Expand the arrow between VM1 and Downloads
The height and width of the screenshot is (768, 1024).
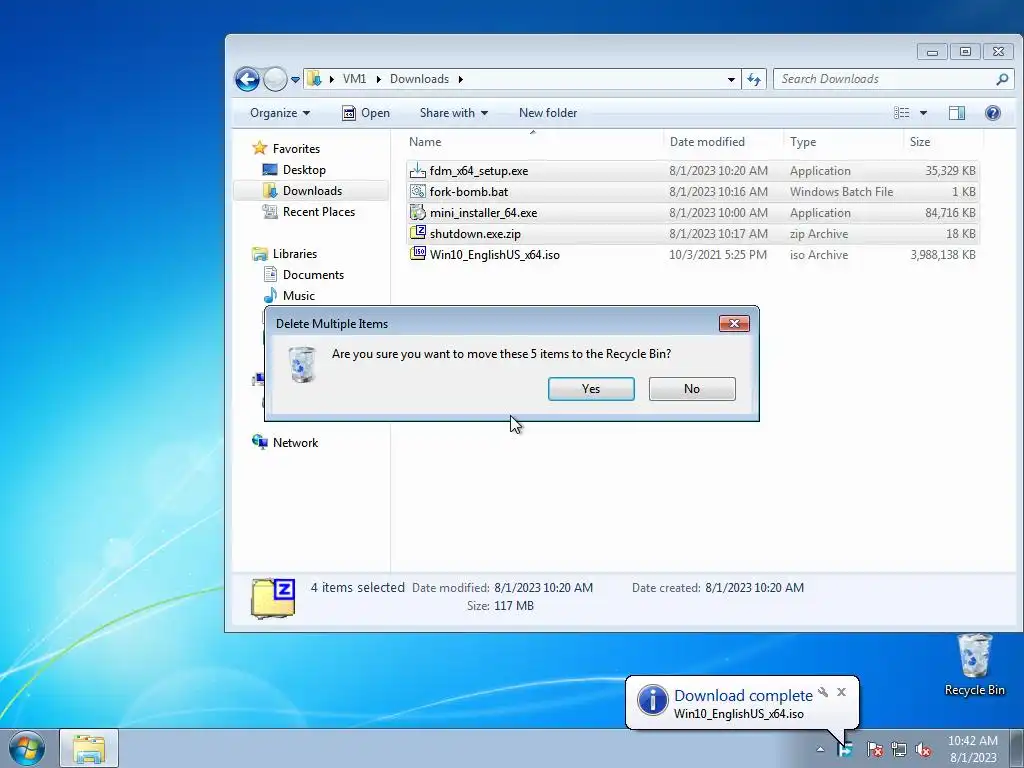click(x=378, y=80)
